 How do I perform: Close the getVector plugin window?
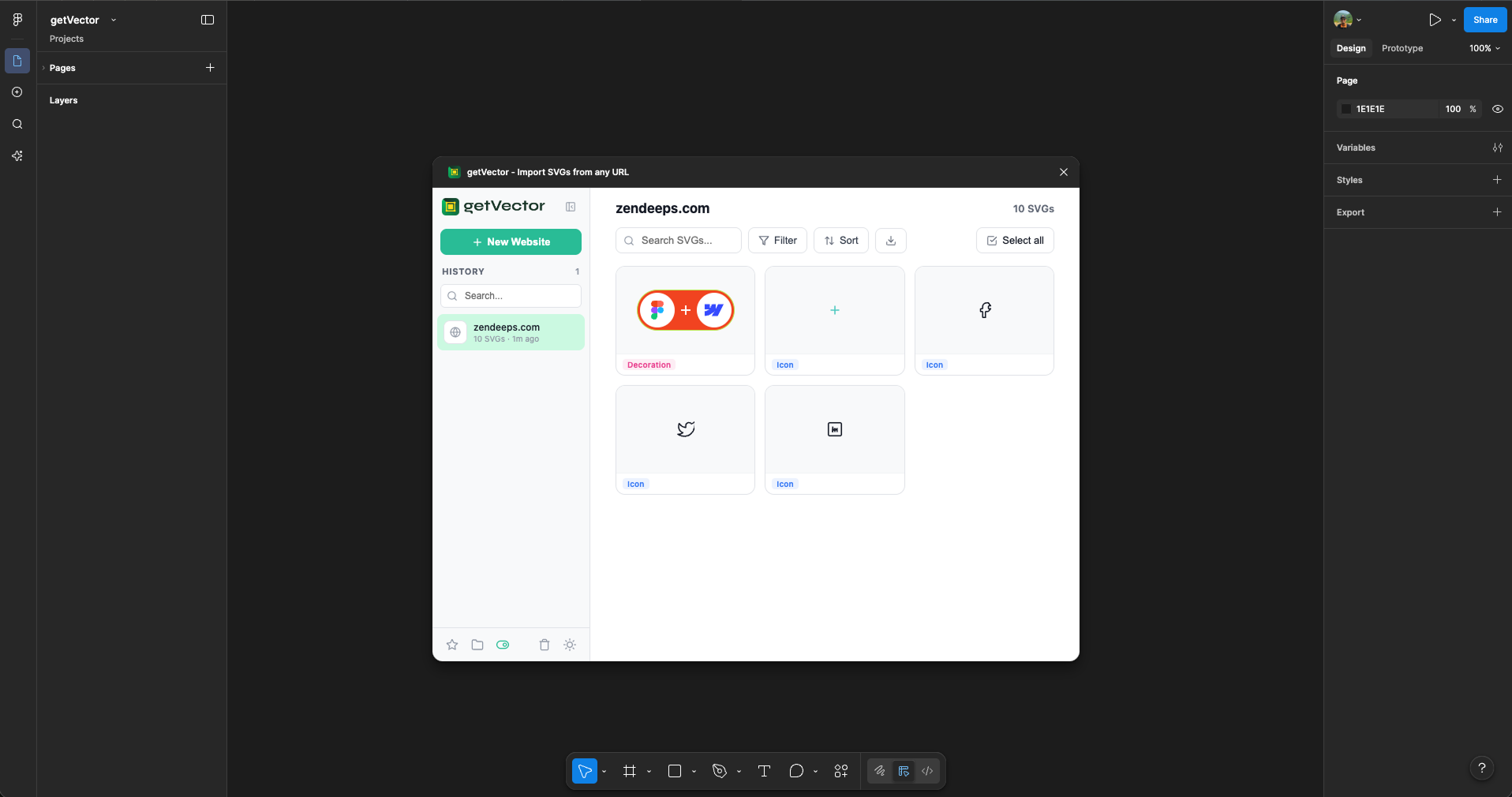pyautogui.click(x=1064, y=172)
